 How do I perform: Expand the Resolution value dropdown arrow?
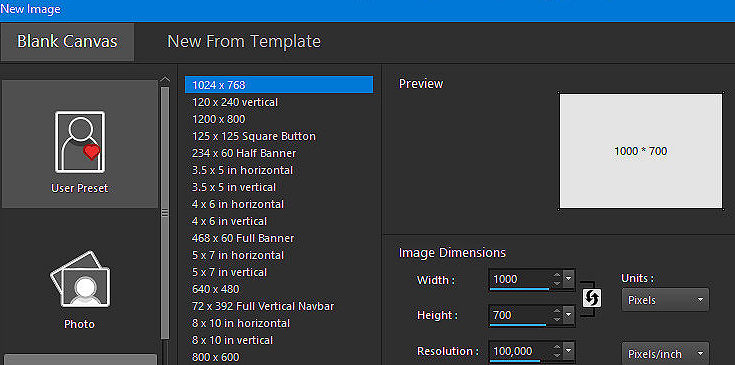(x=569, y=351)
